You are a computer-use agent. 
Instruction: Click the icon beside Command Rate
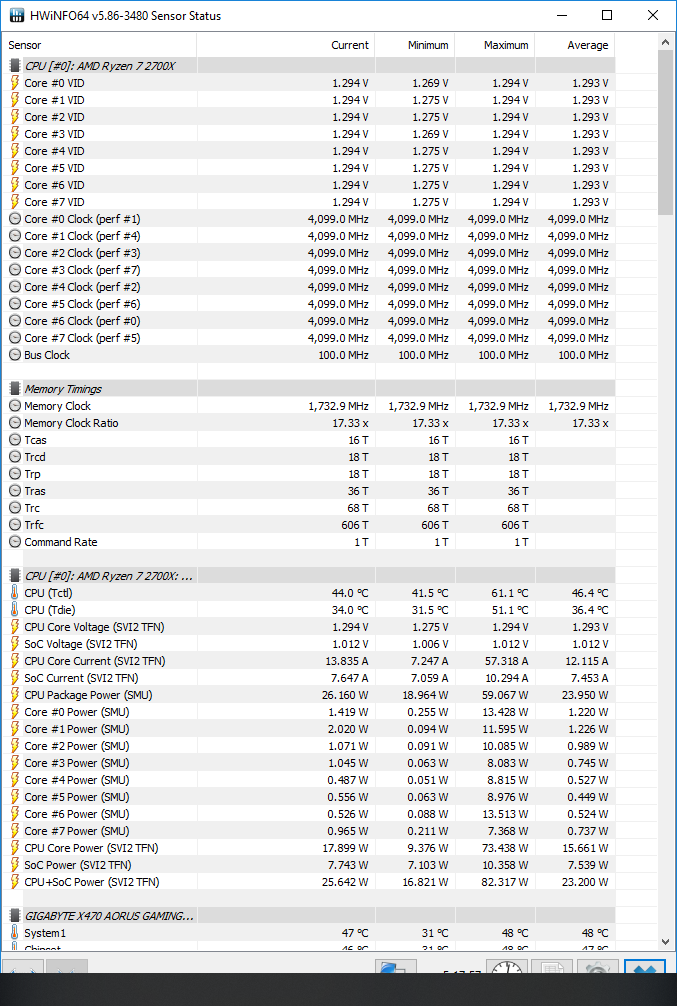[x=15, y=541]
